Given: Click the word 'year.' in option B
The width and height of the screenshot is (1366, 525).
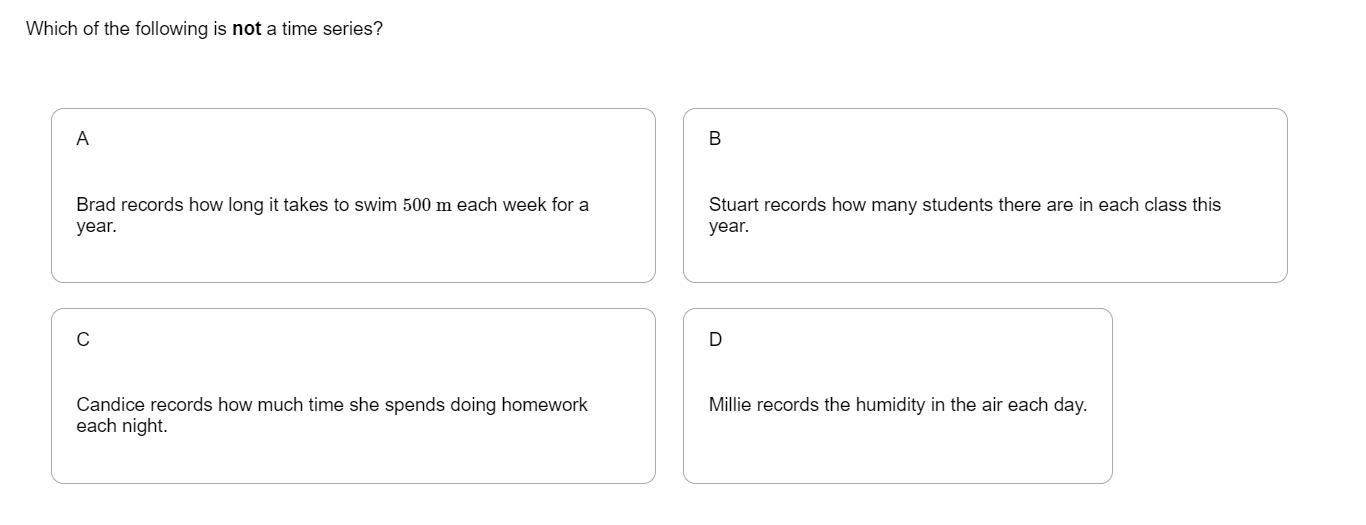Looking at the screenshot, I should 729,227.
